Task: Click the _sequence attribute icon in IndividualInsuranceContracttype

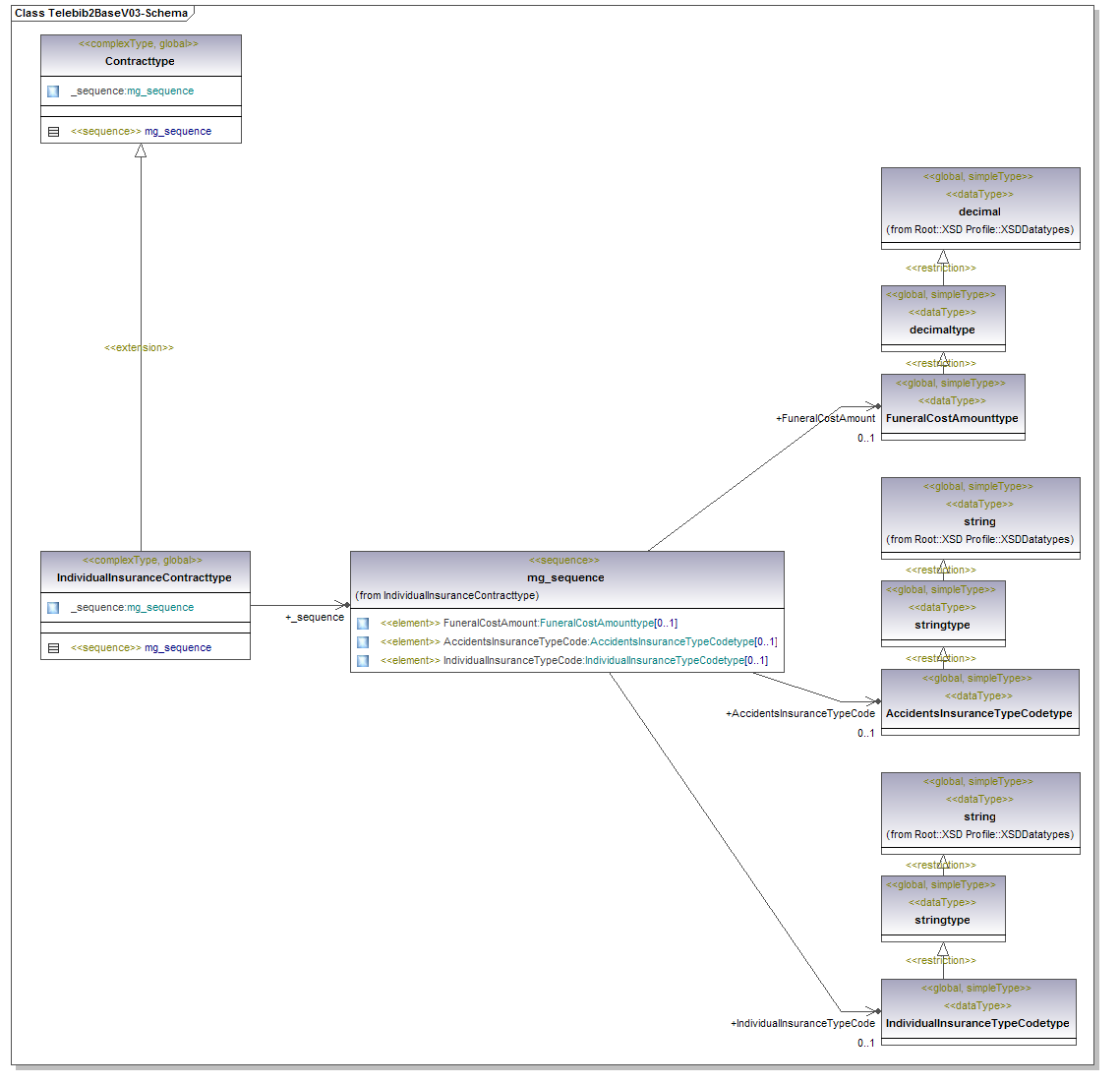Action: [53, 608]
